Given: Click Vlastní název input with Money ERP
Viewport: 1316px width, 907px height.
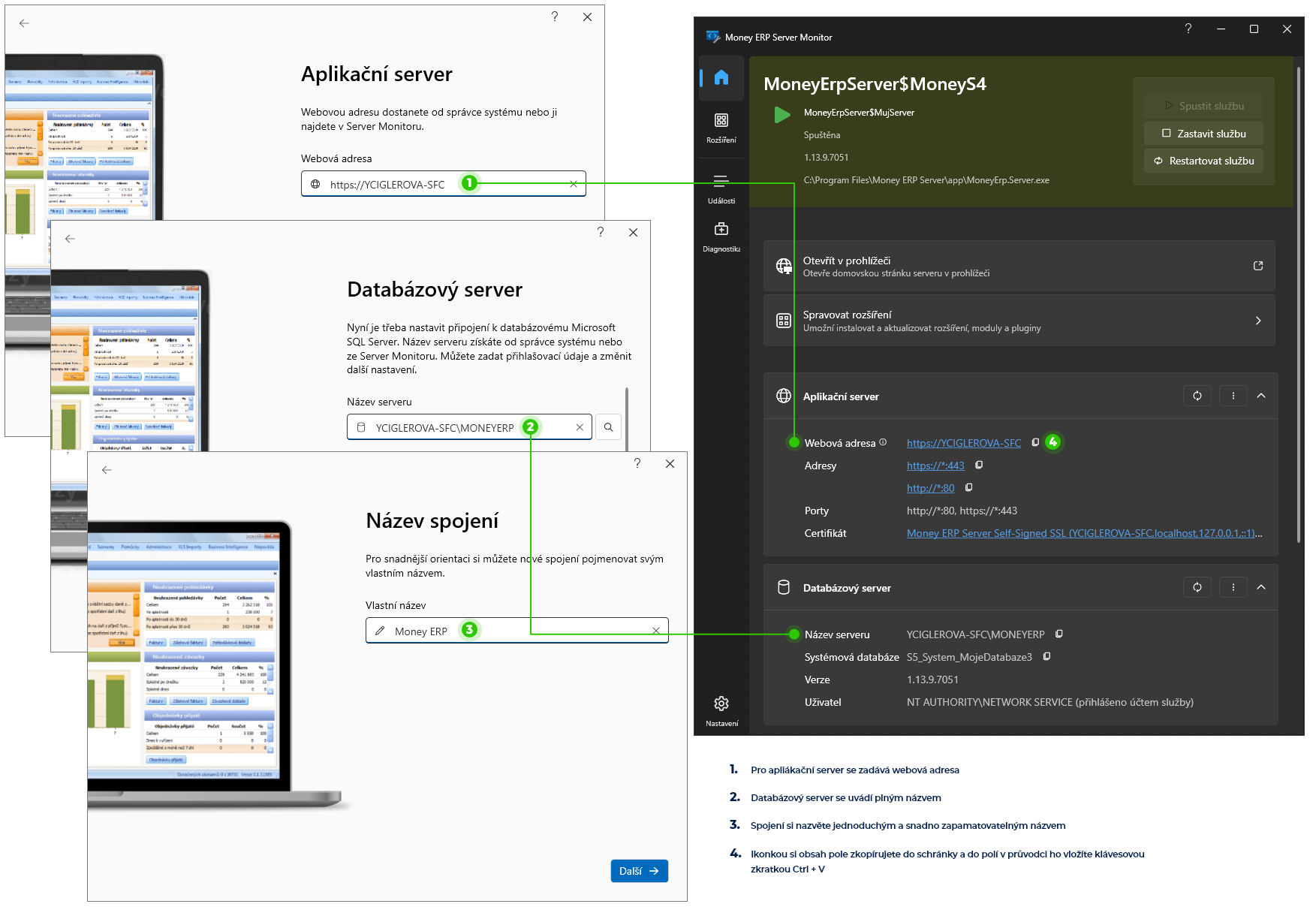Looking at the screenshot, I should (x=516, y=631).
